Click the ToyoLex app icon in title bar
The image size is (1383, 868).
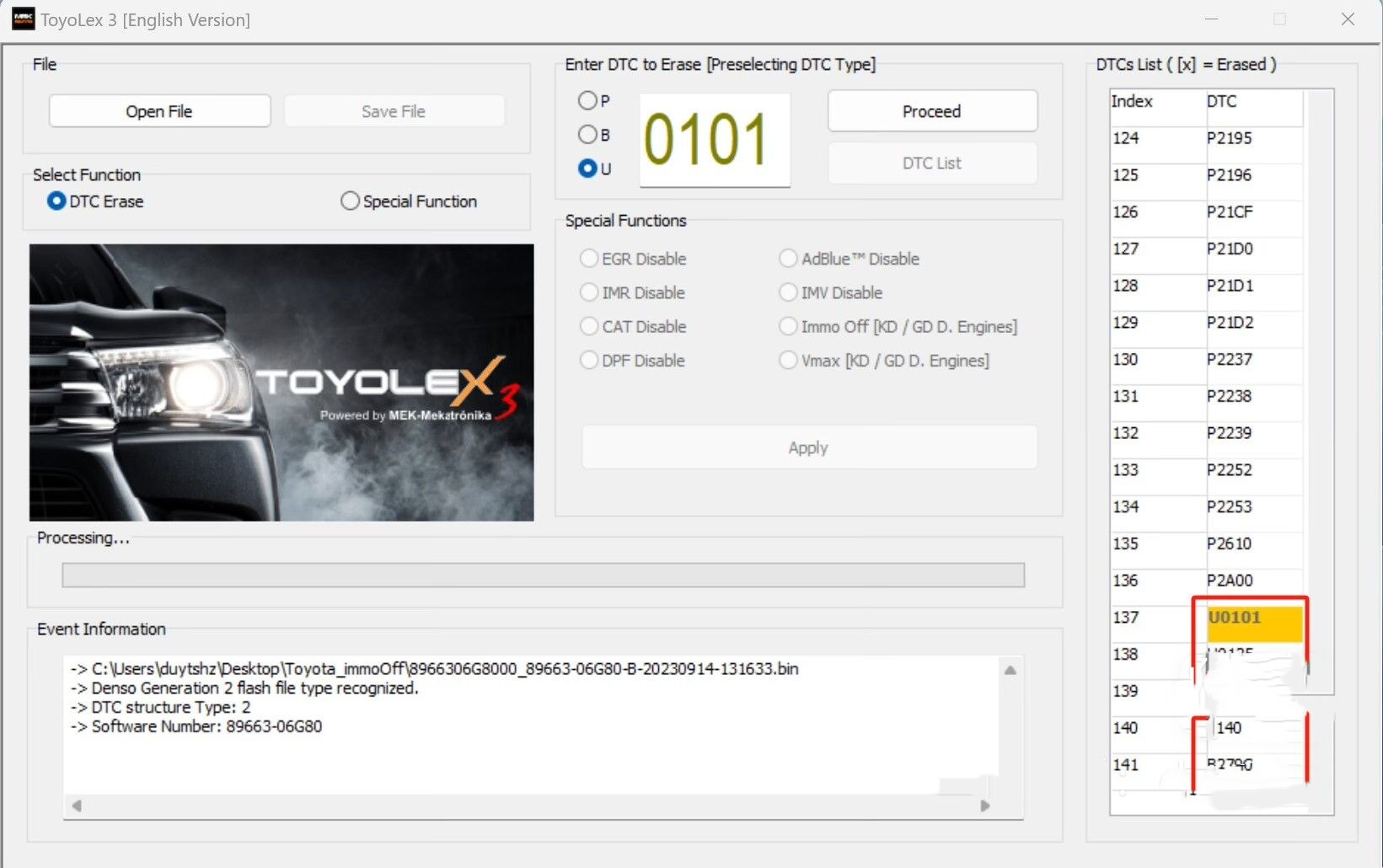24,19
